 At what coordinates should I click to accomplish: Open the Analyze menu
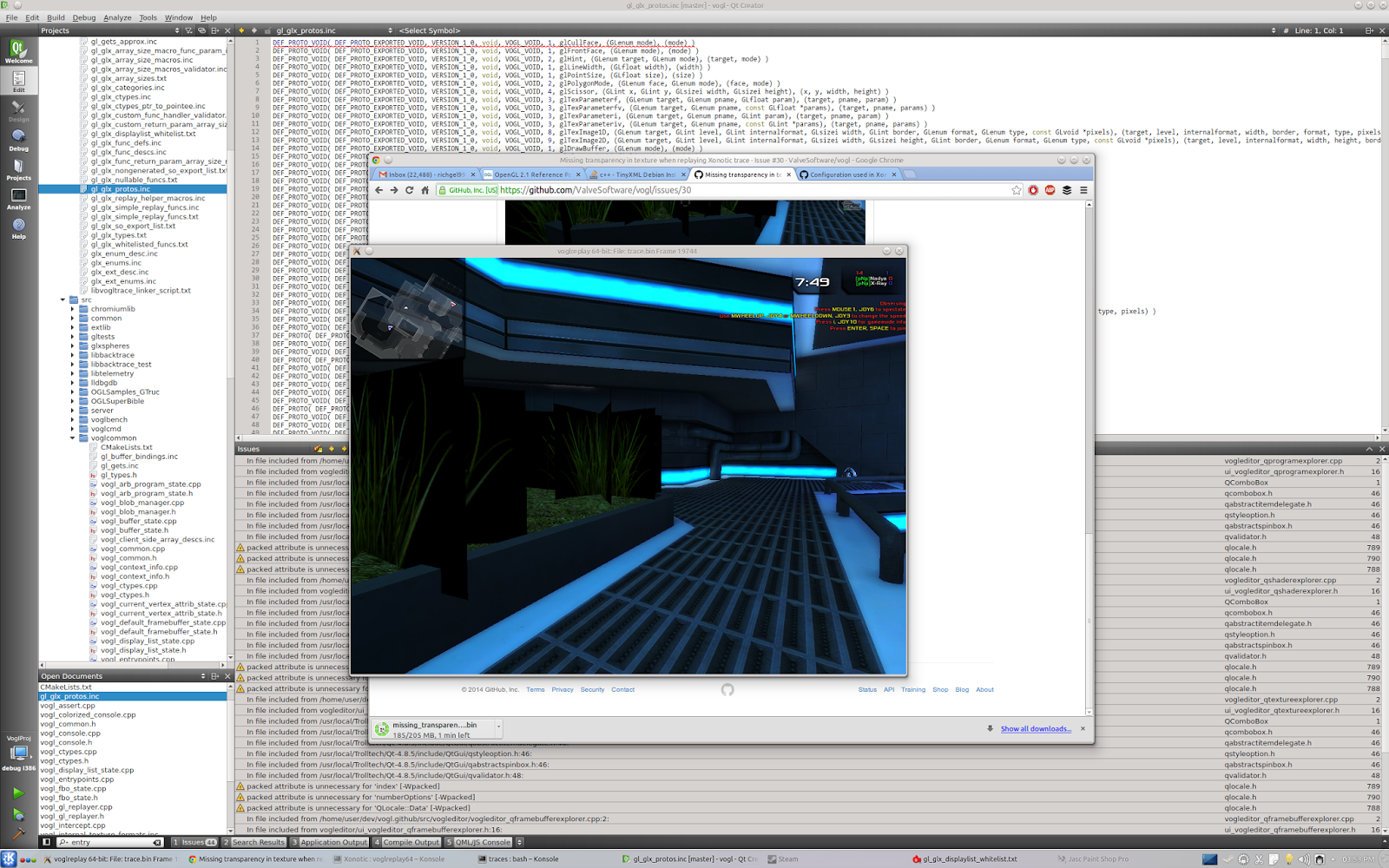click(117, 17)
